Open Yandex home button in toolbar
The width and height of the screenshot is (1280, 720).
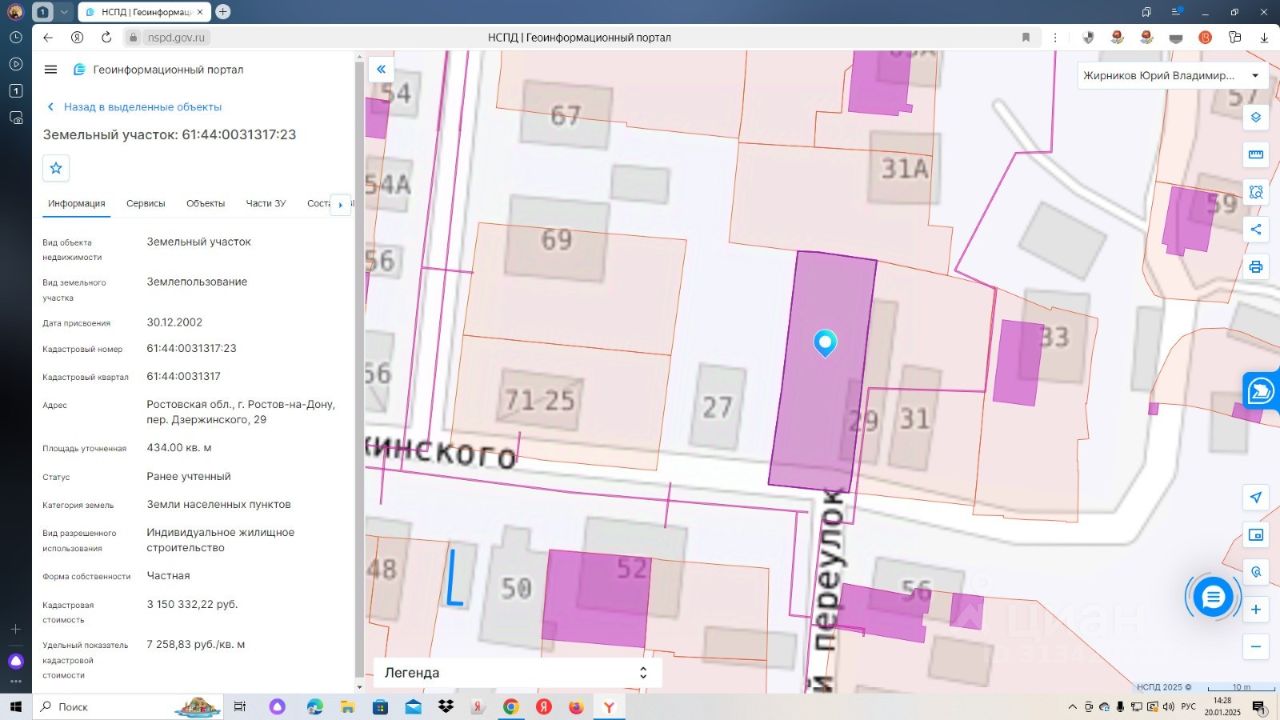click(77, 37)
